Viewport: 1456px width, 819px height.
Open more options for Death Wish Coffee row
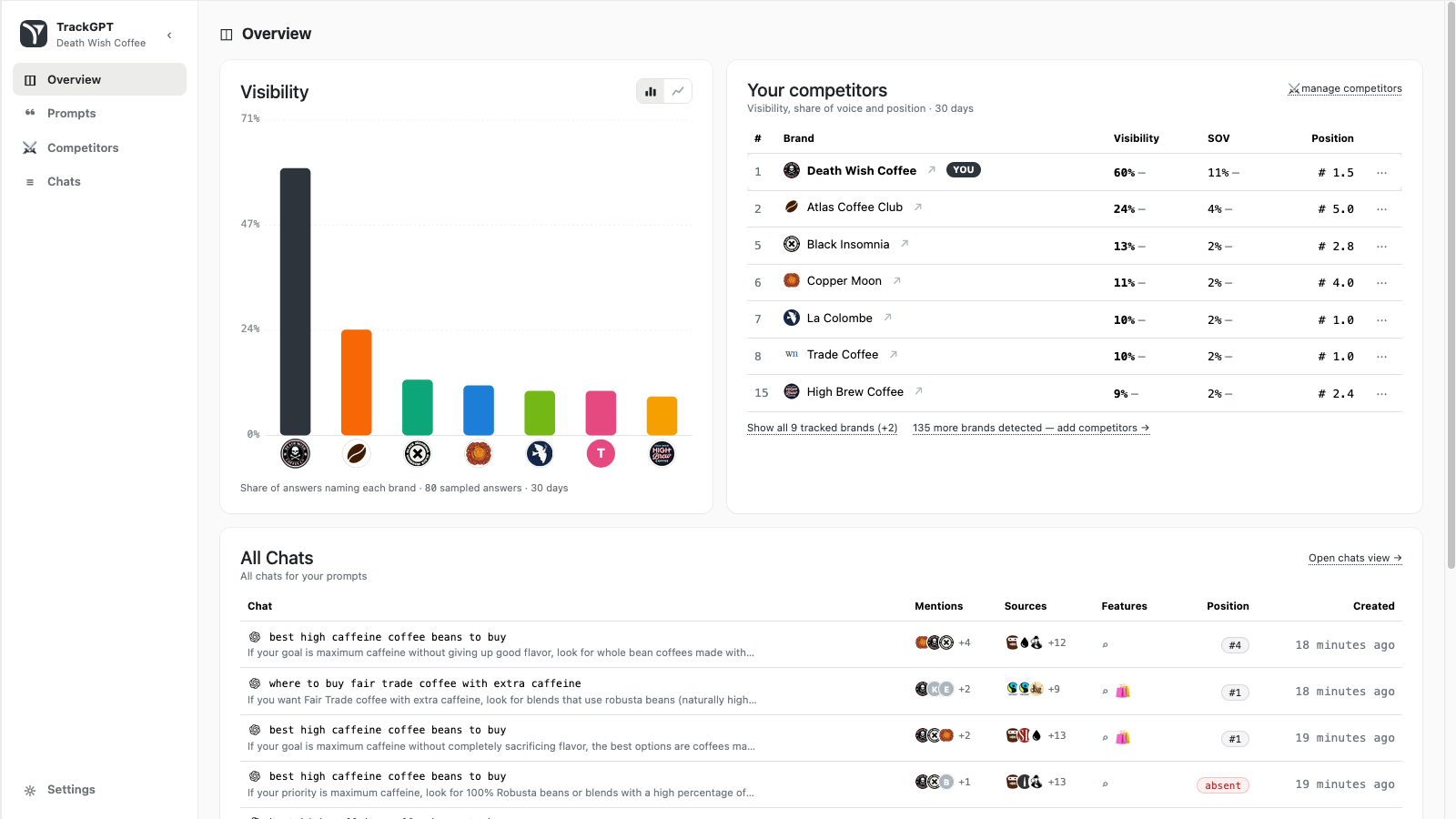tap(1381, 173)
